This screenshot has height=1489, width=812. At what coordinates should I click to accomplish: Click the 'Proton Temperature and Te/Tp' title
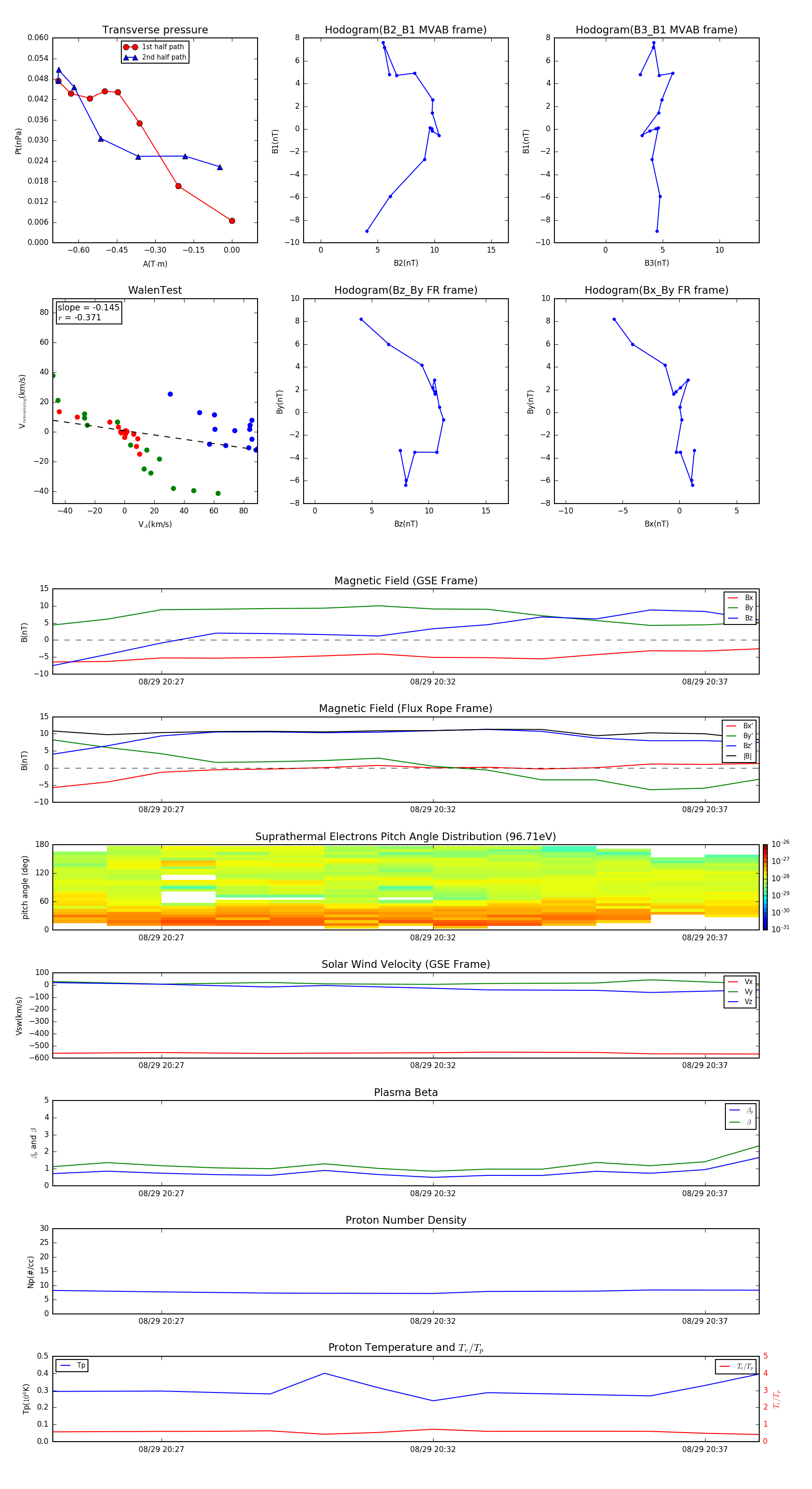[406, 1347]
